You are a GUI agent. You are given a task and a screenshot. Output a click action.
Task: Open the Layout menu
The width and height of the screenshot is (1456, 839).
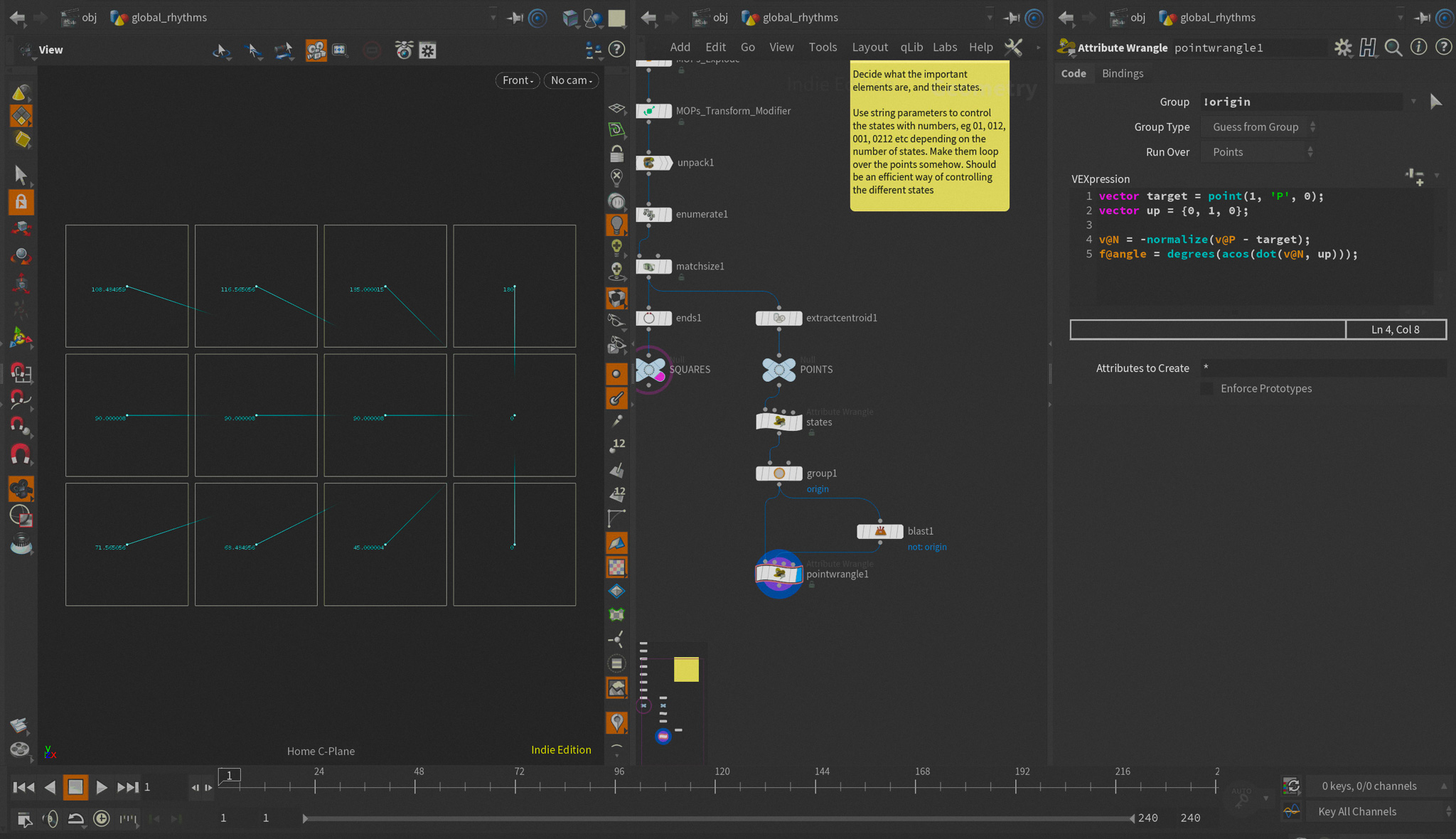point(870,47)
